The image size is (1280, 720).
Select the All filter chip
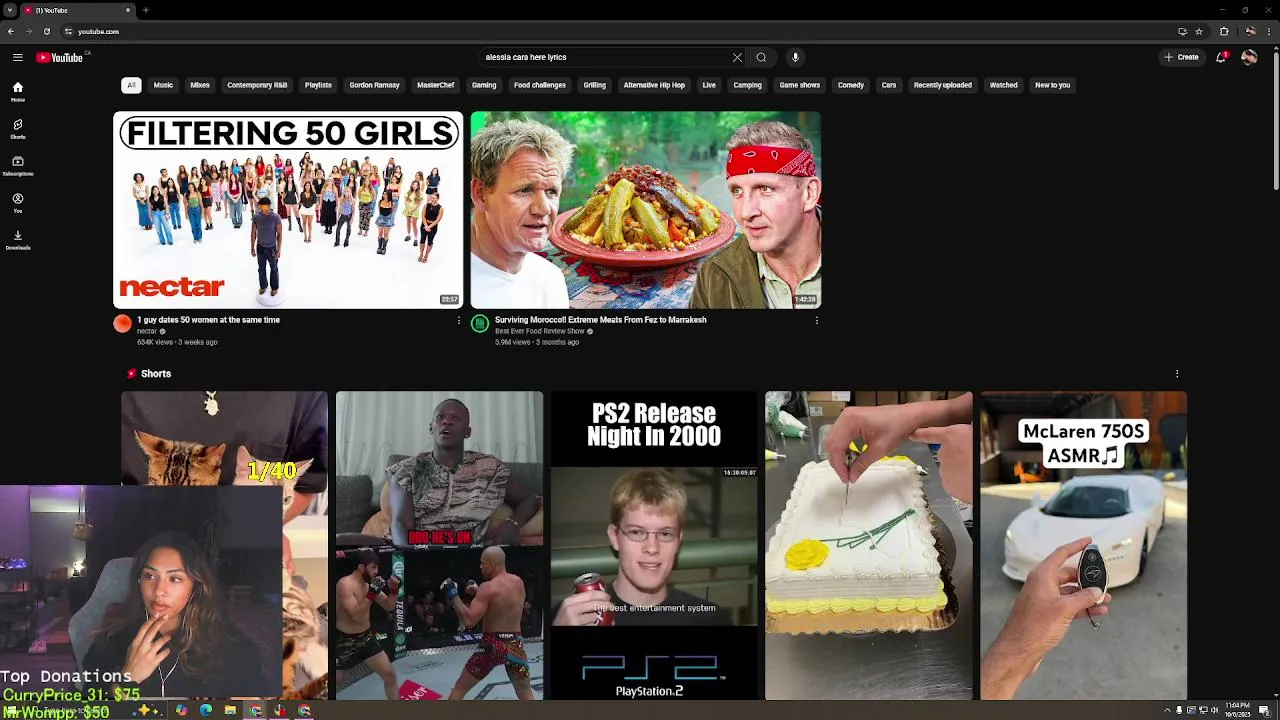131,85
